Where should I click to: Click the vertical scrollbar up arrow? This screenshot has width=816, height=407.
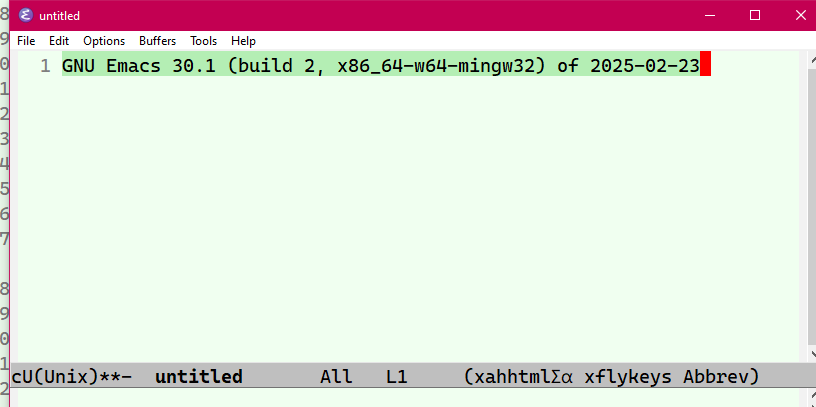(812, 58)
